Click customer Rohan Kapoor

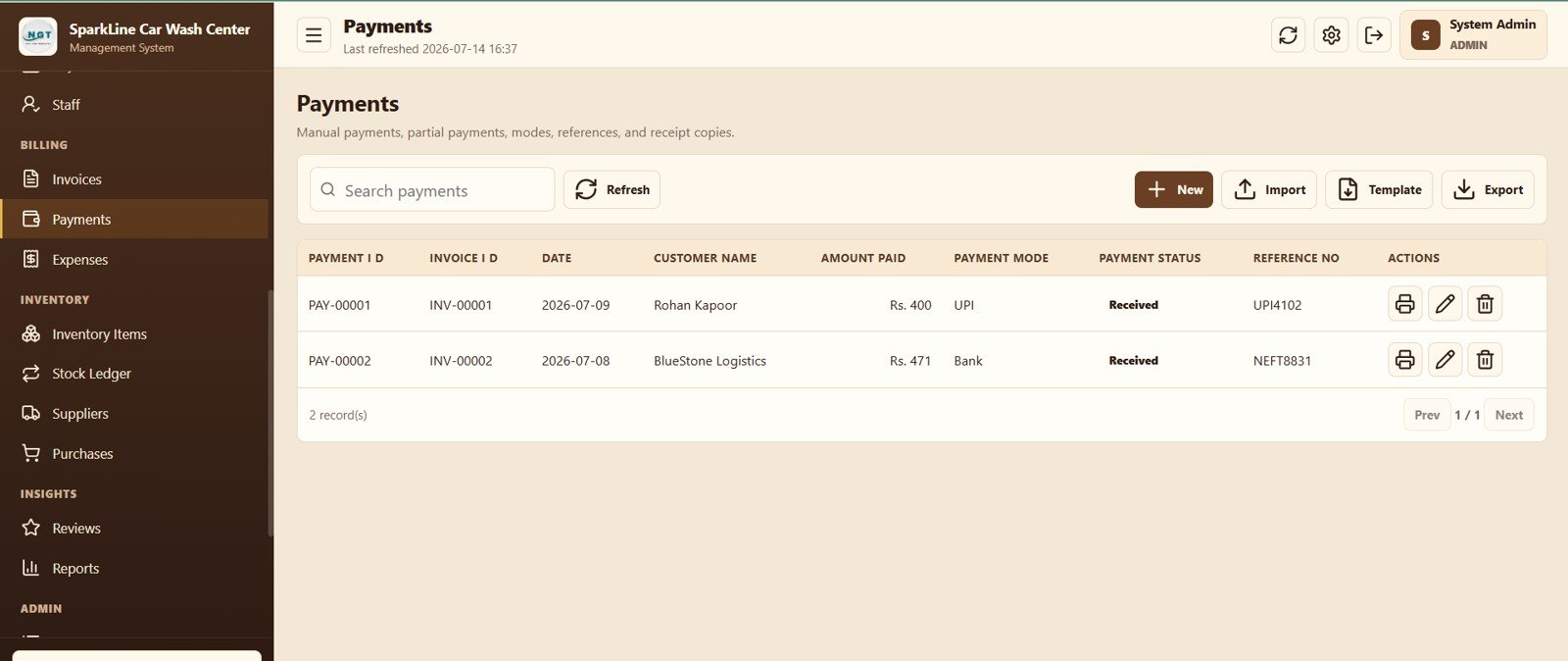(695, 305)
